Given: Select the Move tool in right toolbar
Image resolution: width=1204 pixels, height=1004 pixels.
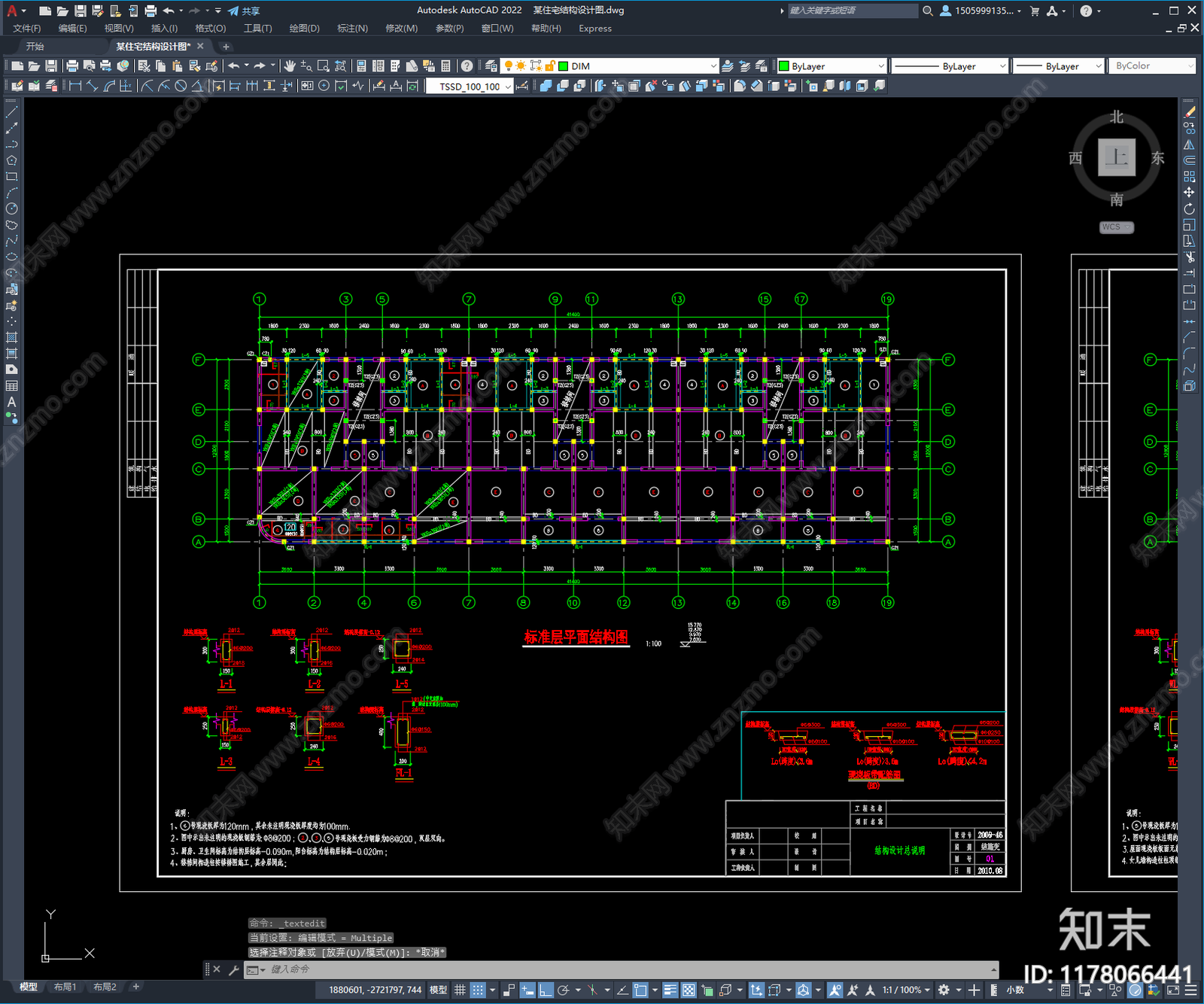Looking at the screenshot, I should 1189,193.
